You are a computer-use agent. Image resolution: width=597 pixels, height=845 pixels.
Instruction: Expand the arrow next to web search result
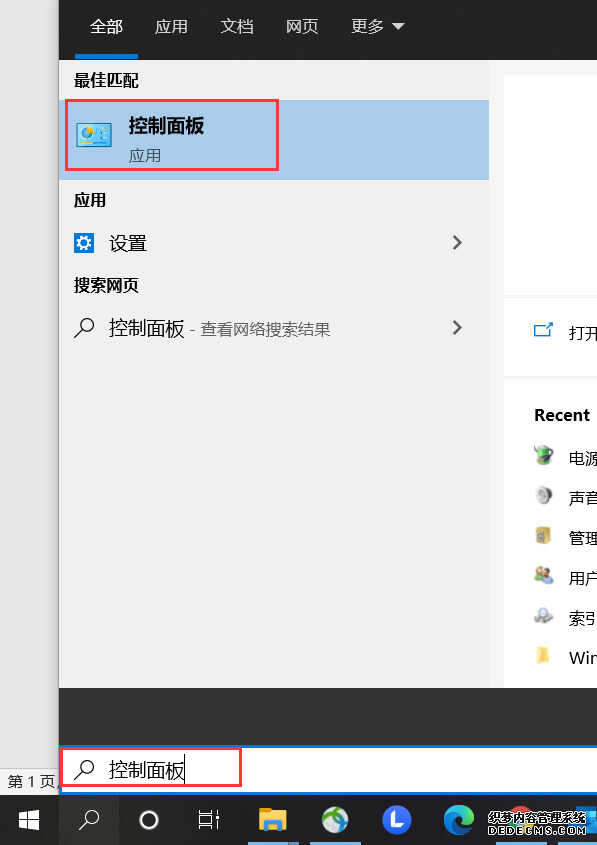click(457, 327)
